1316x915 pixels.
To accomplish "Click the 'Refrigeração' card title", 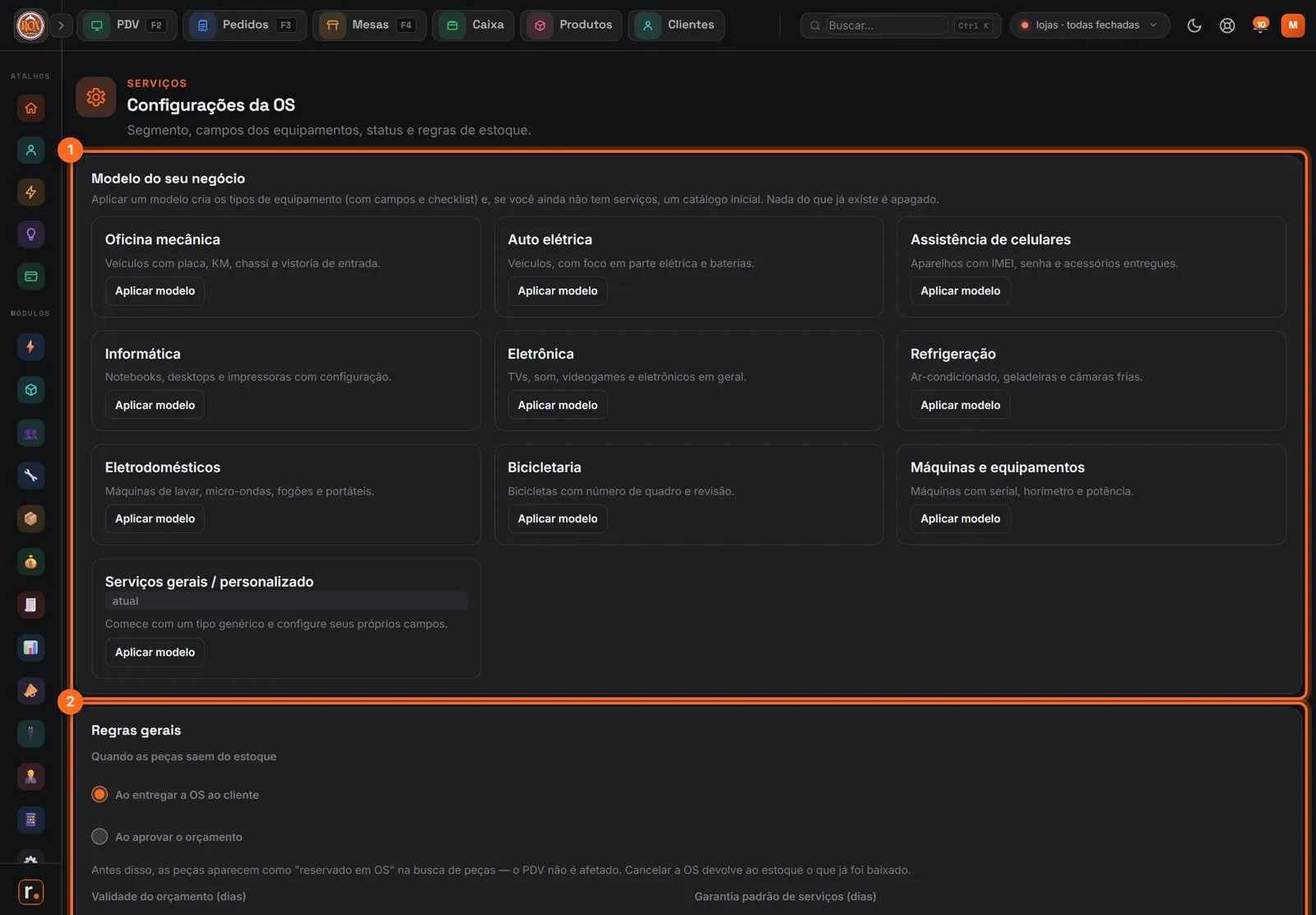I will point(952,354).
